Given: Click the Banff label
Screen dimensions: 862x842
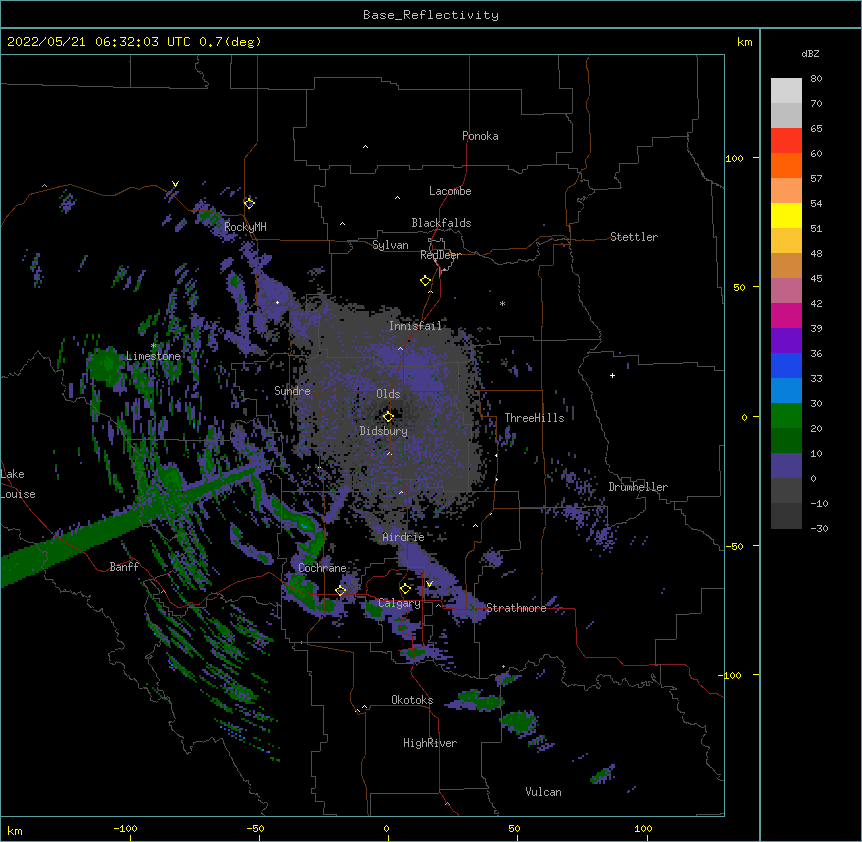Looking at the screenshot, I should [124, 567].
